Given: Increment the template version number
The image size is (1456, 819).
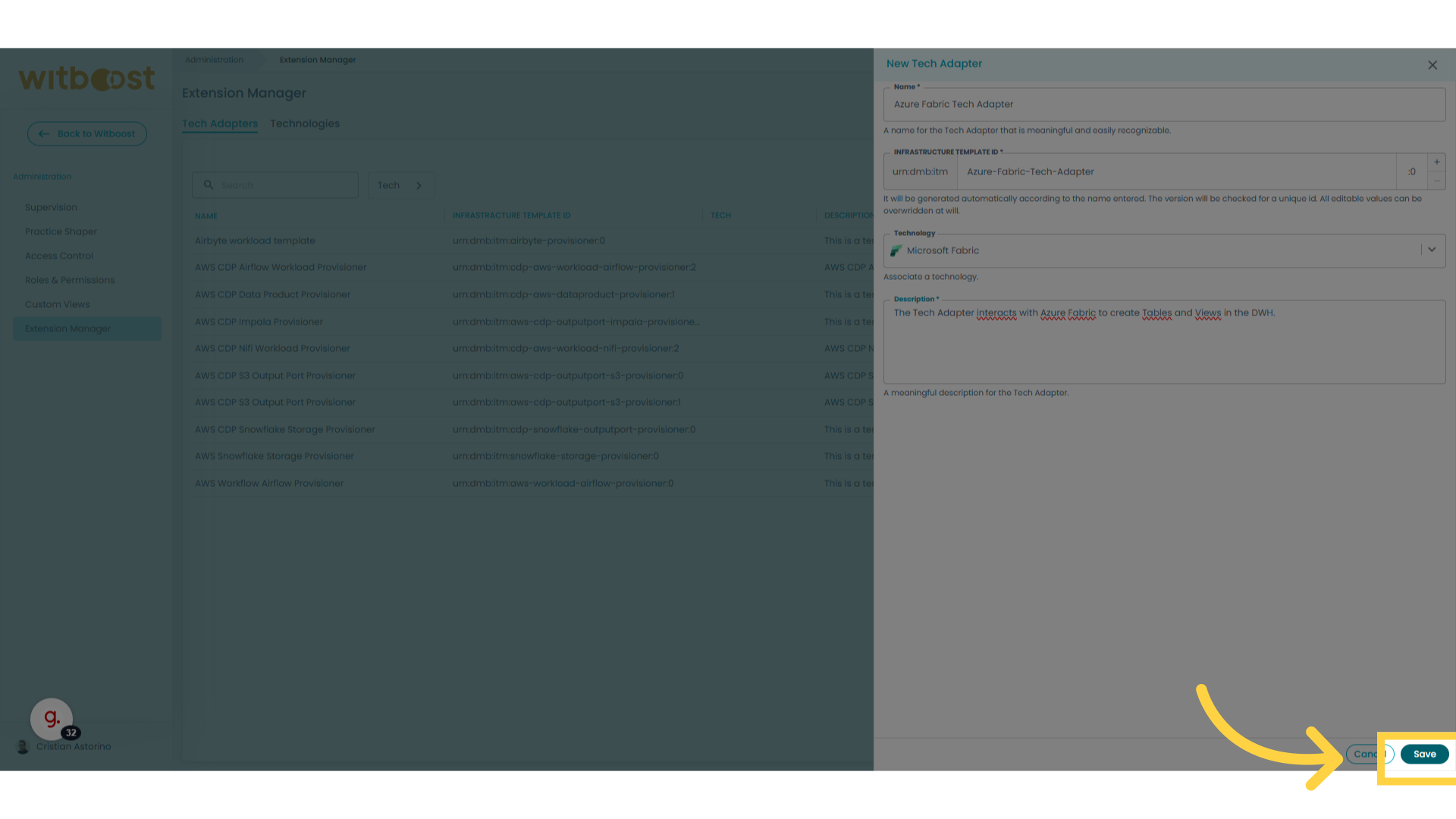Looking at the screenshot, I should click(1436, 162).
